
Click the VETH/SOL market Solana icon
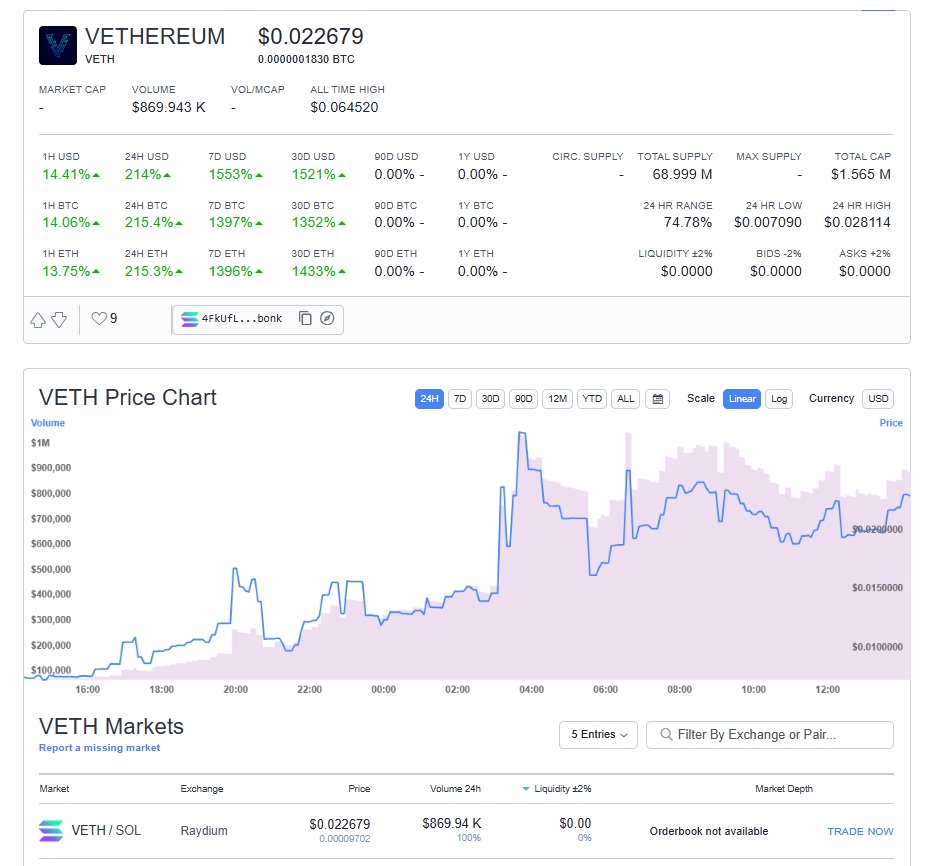pyautogui.click(x=51, y=831)
